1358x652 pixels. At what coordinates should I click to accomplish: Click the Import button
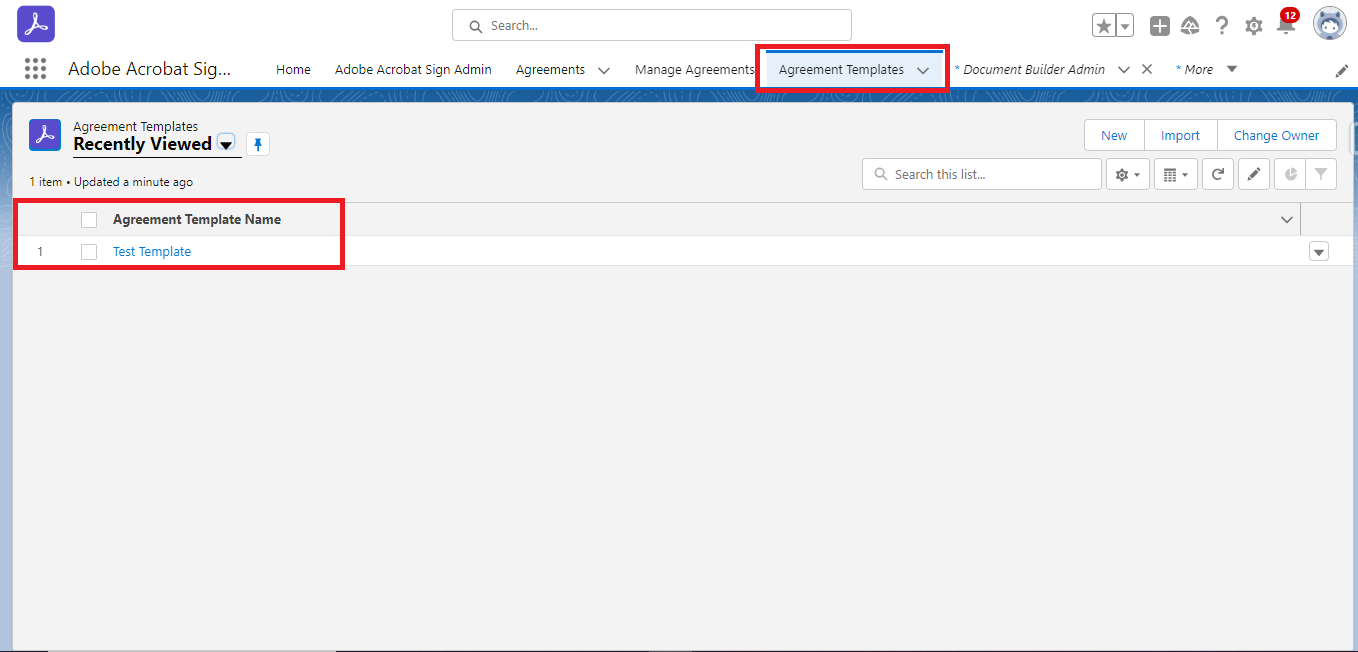tap(1180, 136)
